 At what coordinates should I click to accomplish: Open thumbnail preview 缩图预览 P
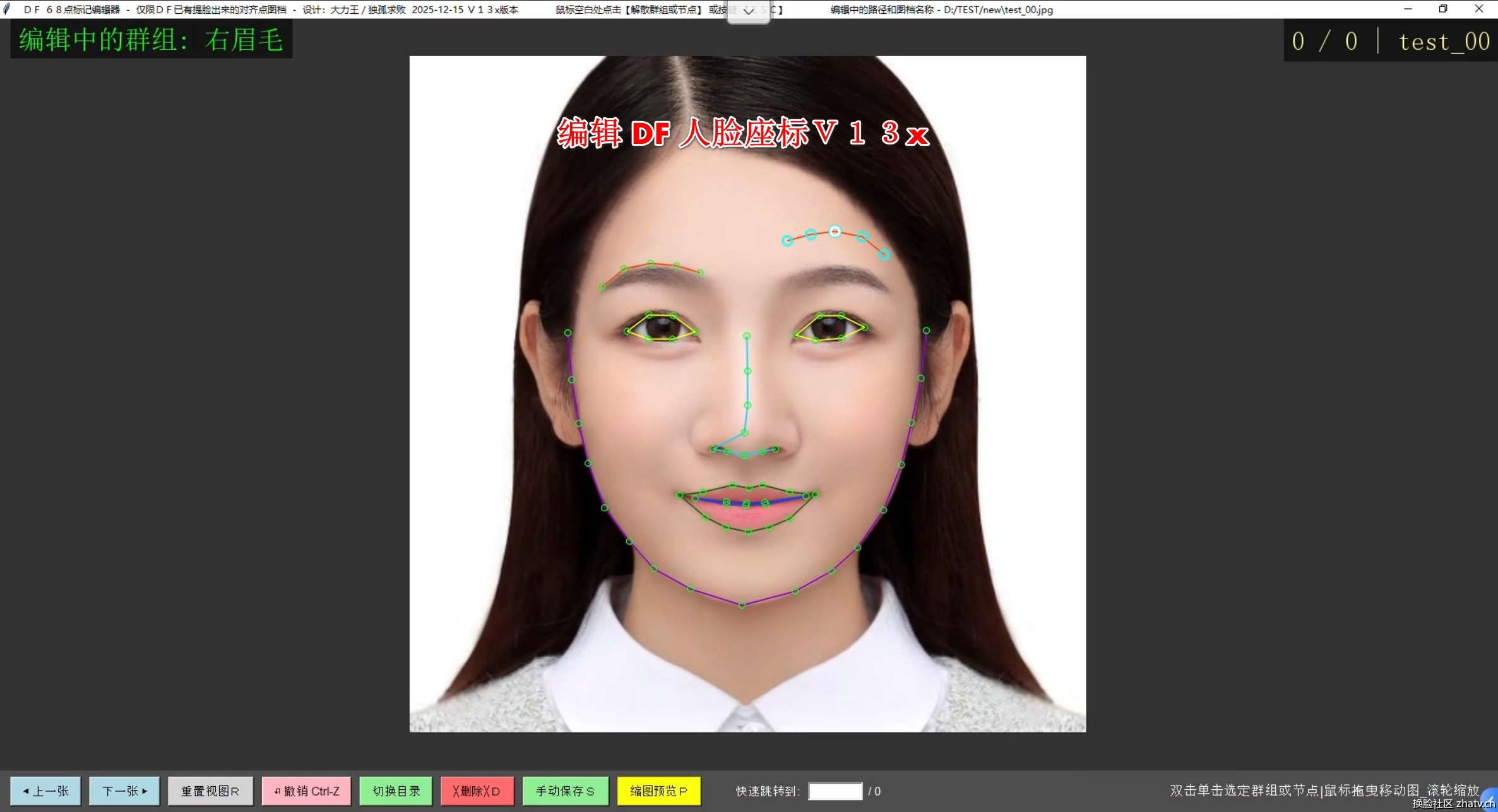tap(658, 791)
